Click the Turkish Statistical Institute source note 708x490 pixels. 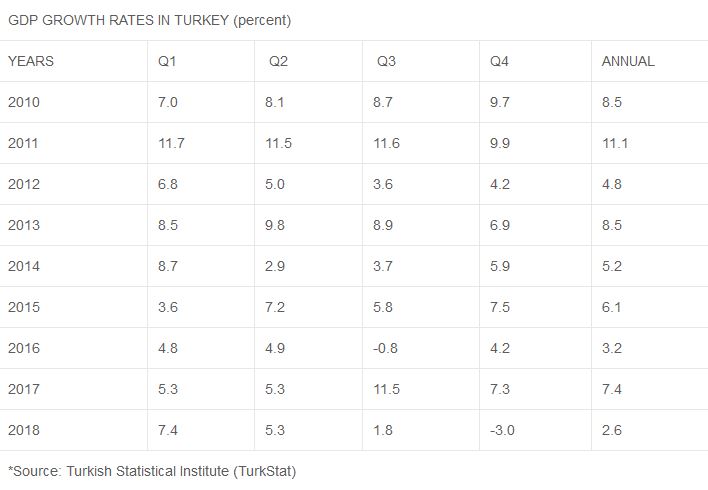(152, 471)
